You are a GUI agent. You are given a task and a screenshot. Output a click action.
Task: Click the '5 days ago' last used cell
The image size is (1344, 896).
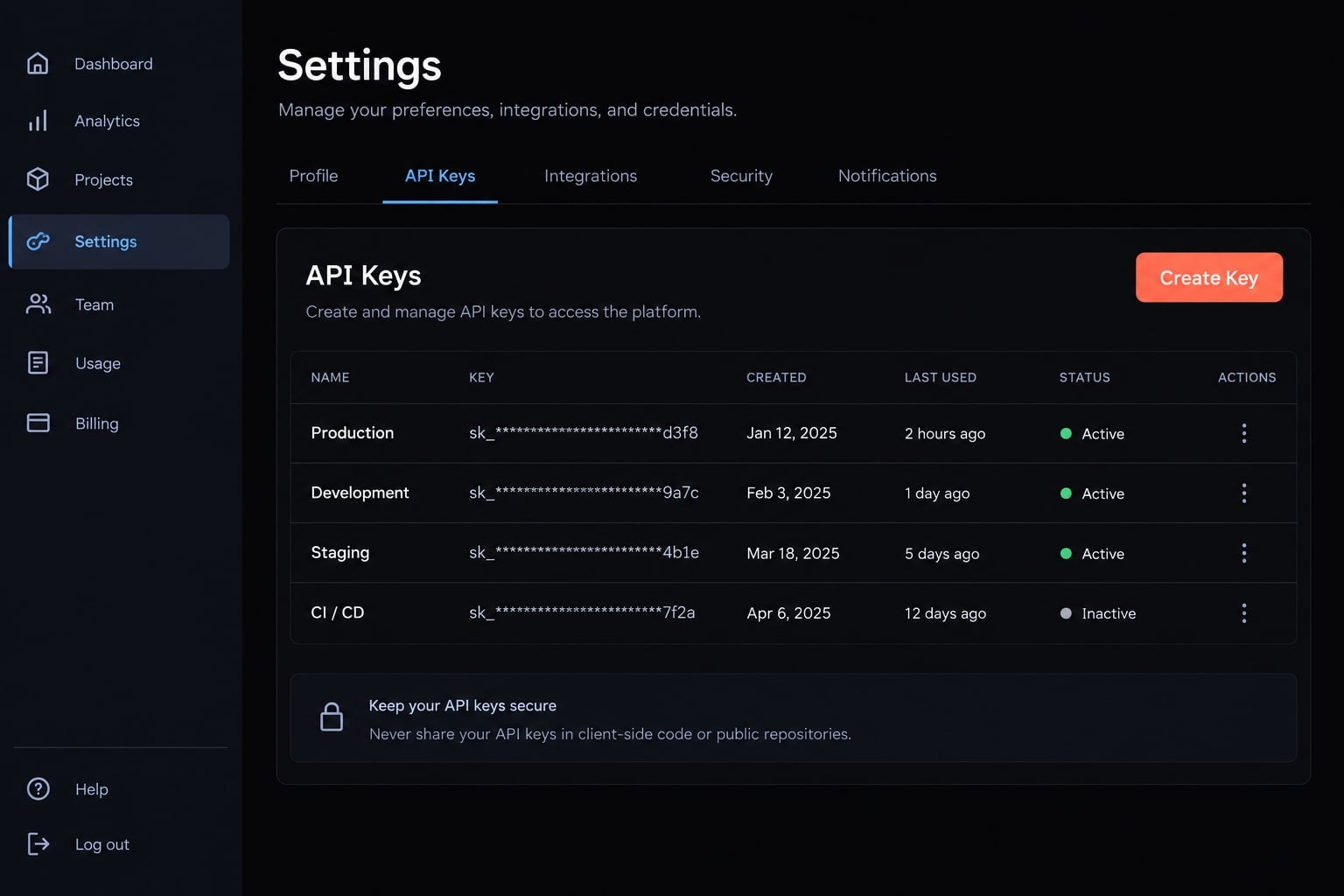coord(941,554)
